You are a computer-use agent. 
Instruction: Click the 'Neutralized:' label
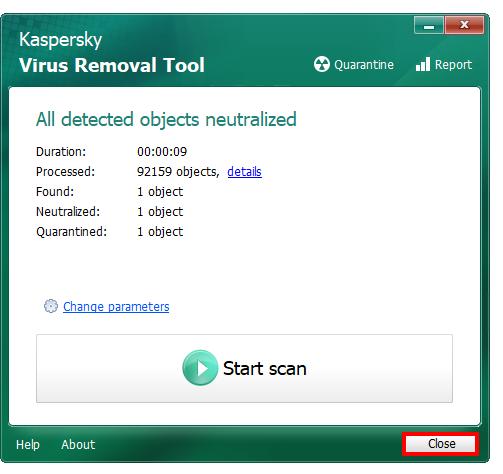coord(68,212)
